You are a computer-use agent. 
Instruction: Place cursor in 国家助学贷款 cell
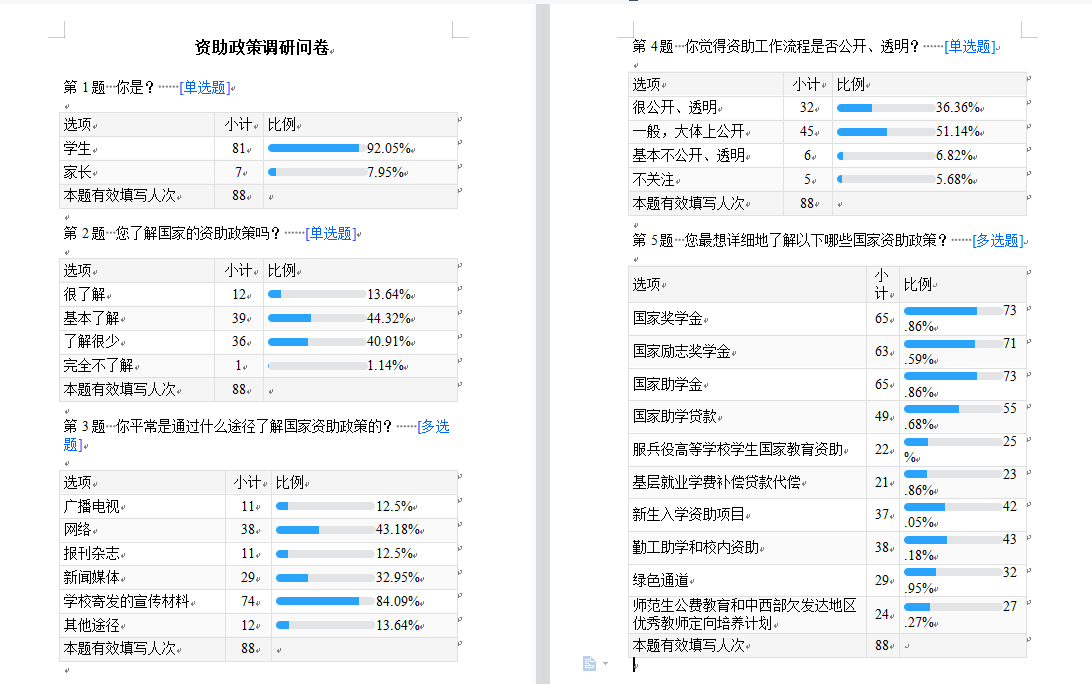[675, 417]
